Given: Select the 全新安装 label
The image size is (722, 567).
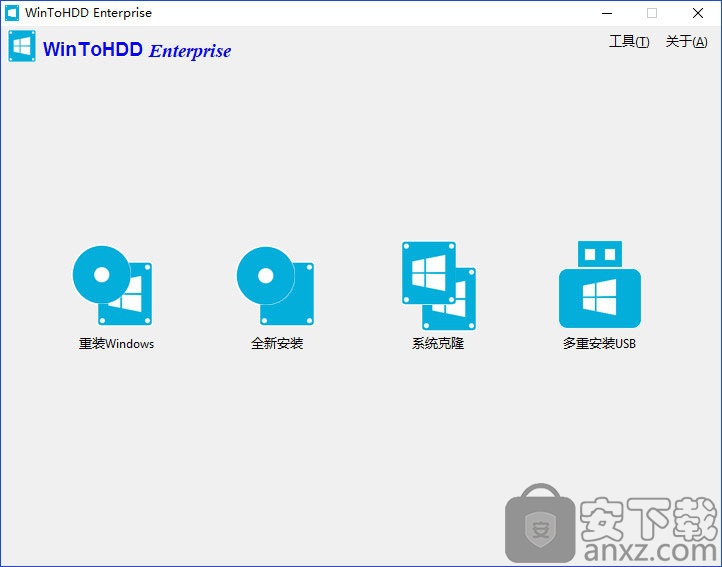Looking at the screenshot, I should (x=277, y=344).
